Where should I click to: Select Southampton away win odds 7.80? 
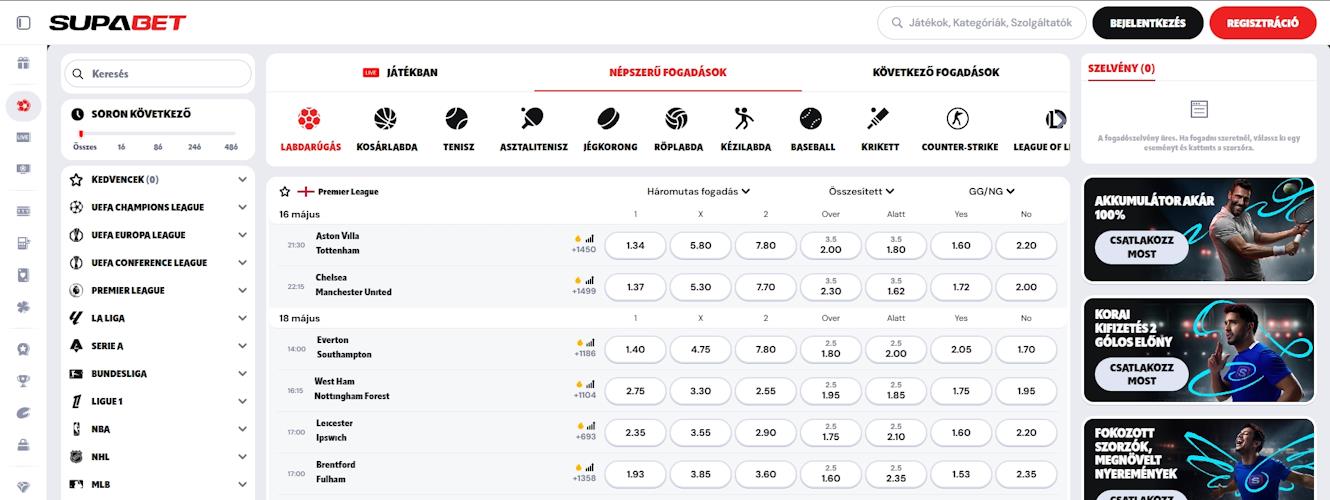pyautogui.click(x=765, y=350)
